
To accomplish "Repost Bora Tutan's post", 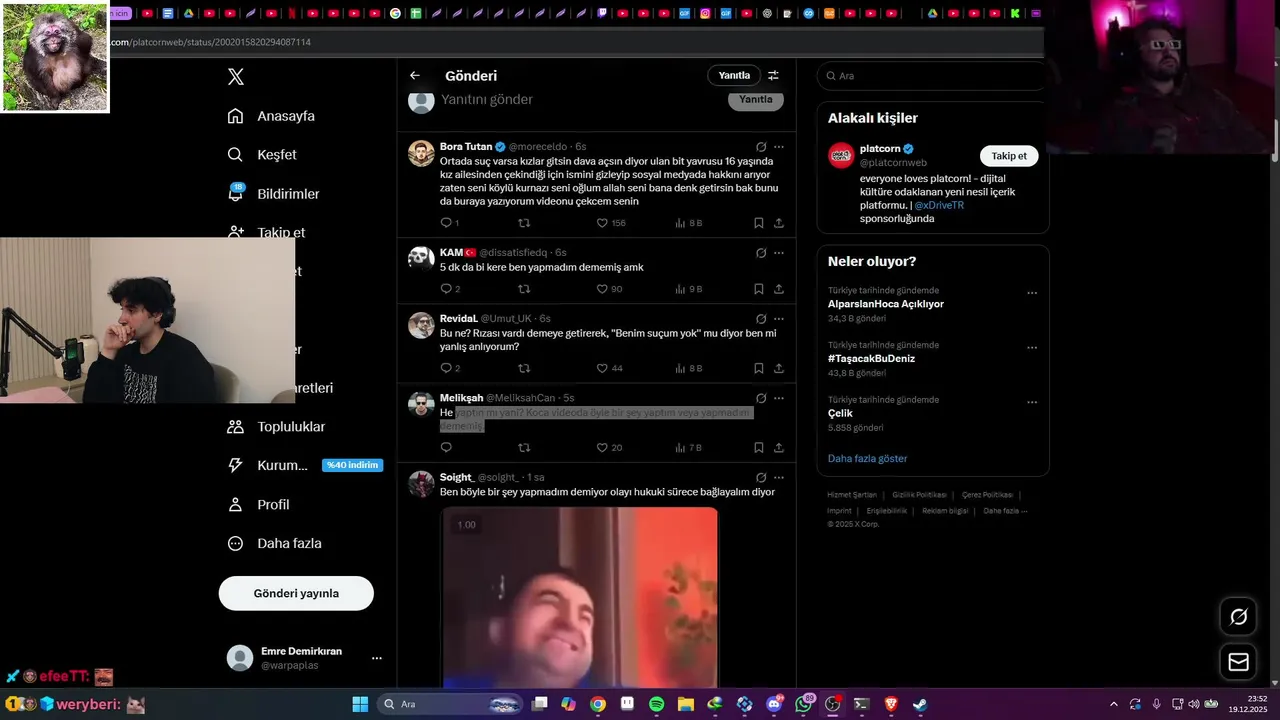I will [x=524, y=223].
